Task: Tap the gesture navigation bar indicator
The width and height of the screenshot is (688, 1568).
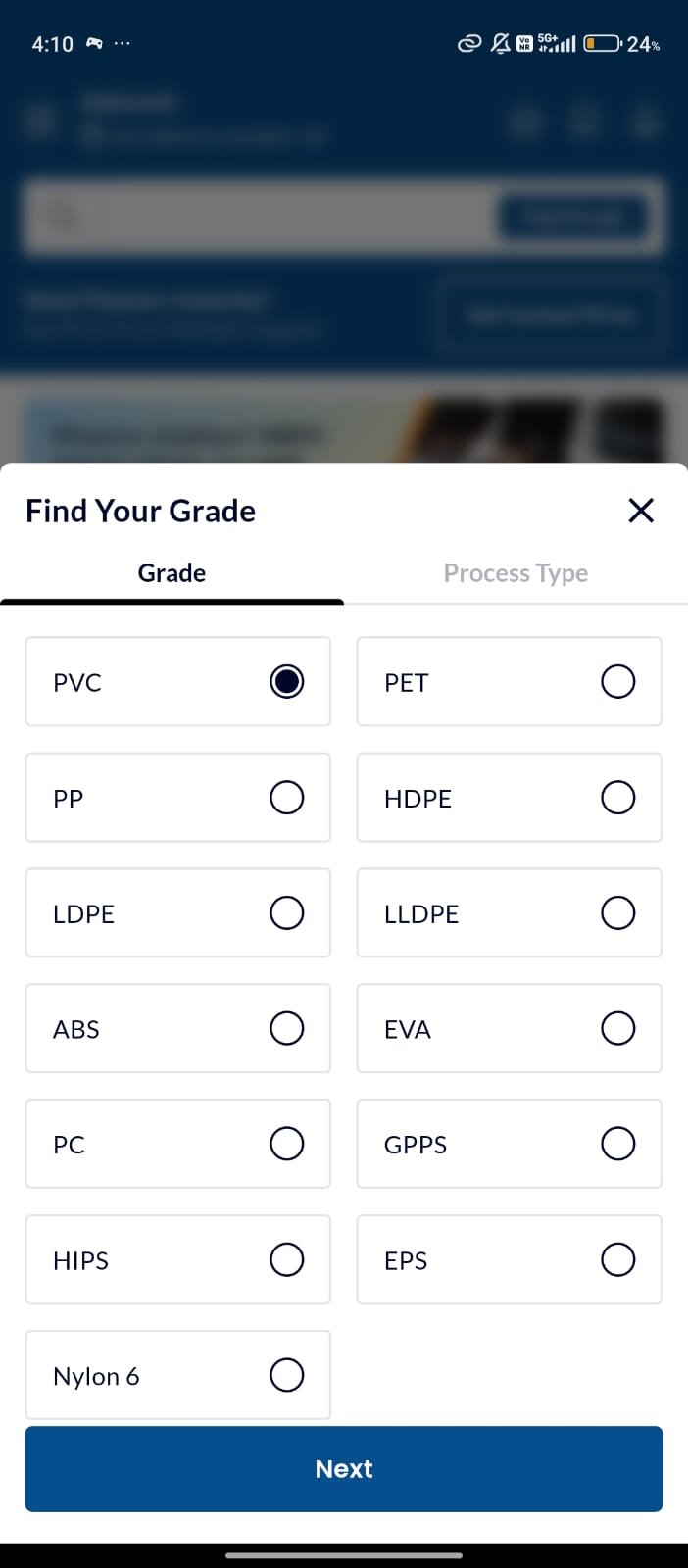Action: click(343, 1554)
